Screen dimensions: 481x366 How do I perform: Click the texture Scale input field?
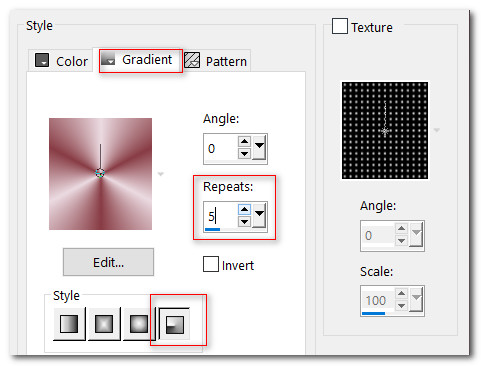pos(378,300)
